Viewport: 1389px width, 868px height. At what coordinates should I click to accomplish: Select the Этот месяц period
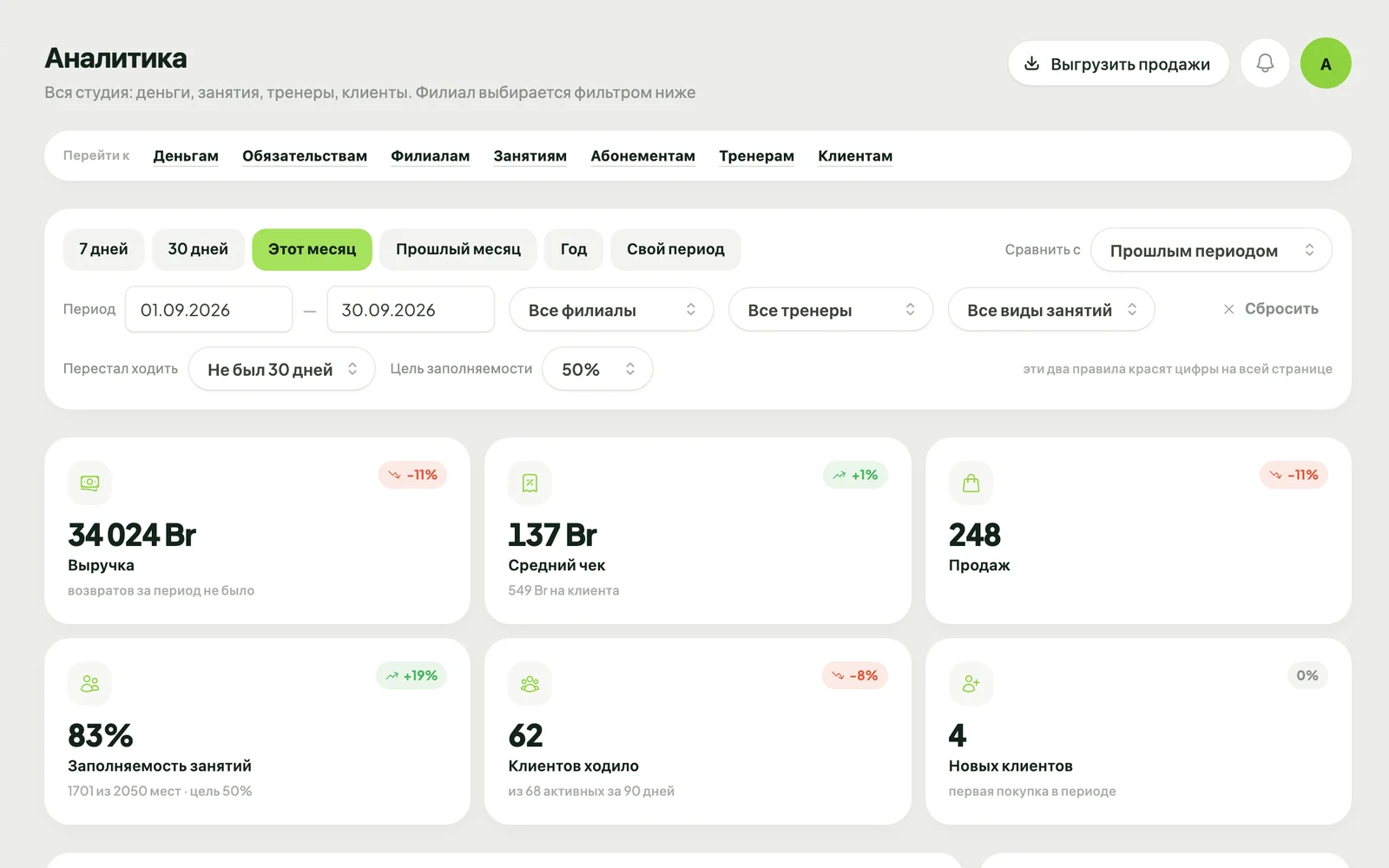pyautogui.click(x=312, y=249)
